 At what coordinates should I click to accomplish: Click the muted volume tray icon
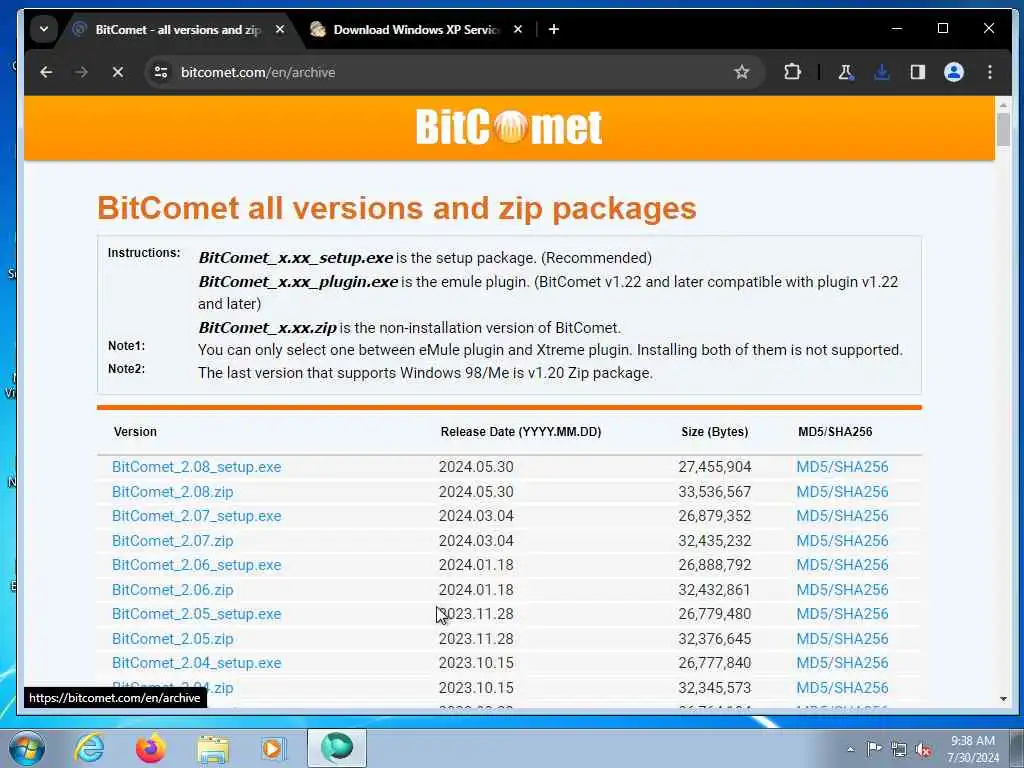(923, 749)
